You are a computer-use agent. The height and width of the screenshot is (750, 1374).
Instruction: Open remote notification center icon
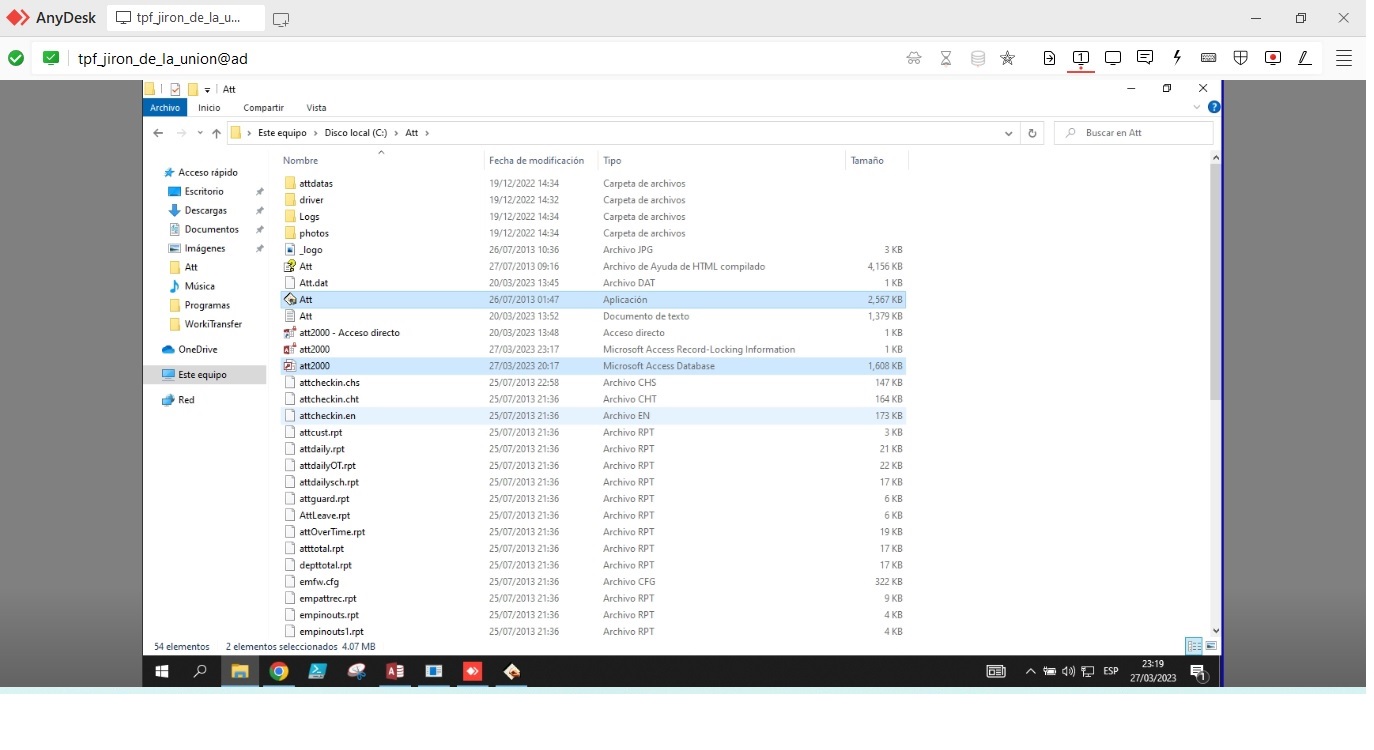pyautogui.click(x=1198, y=672)
